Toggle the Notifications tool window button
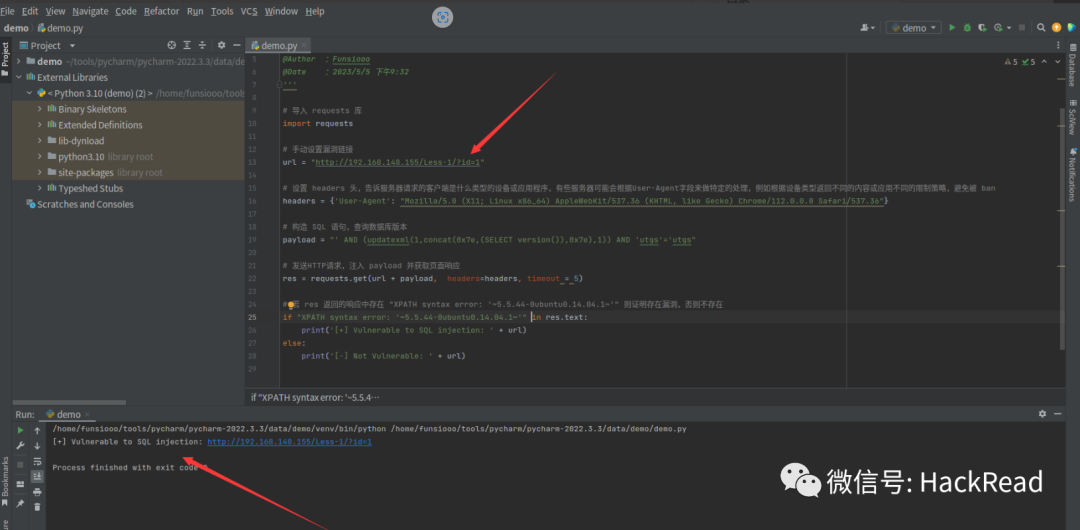 pyautogui.click(x=1072, y=174)
